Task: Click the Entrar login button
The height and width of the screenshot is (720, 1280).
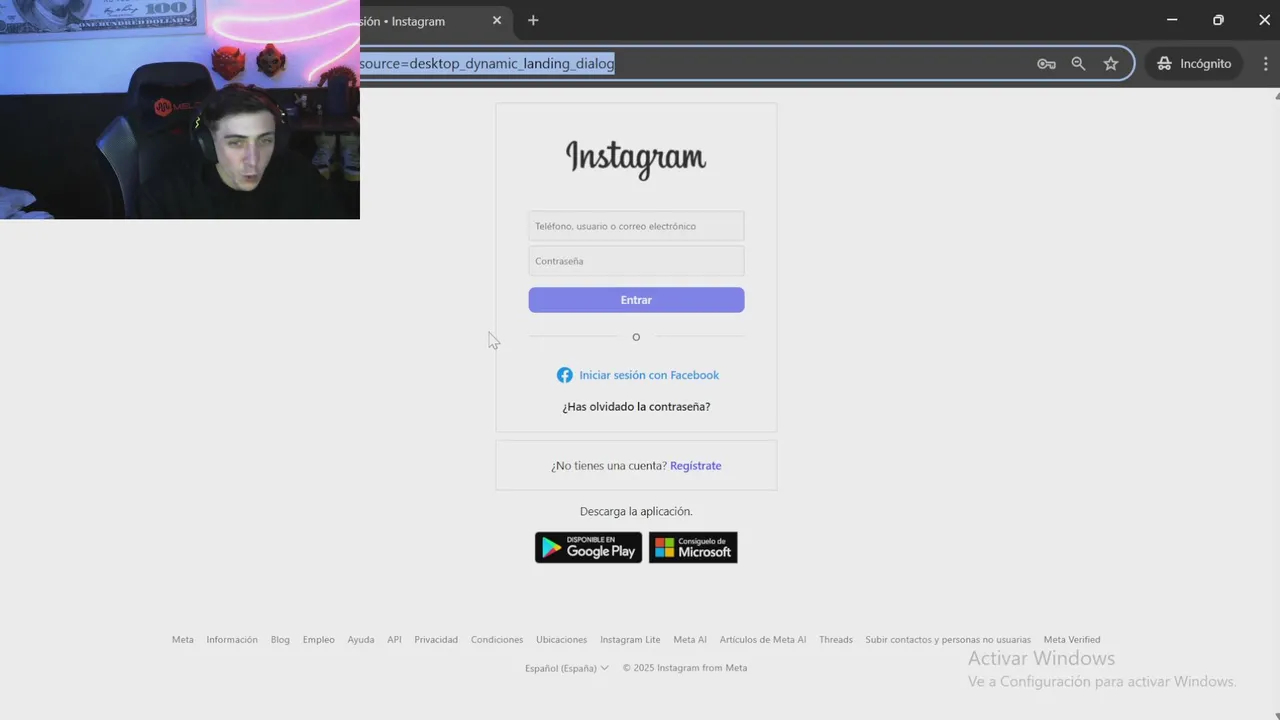Action: [x=636, y=300]
